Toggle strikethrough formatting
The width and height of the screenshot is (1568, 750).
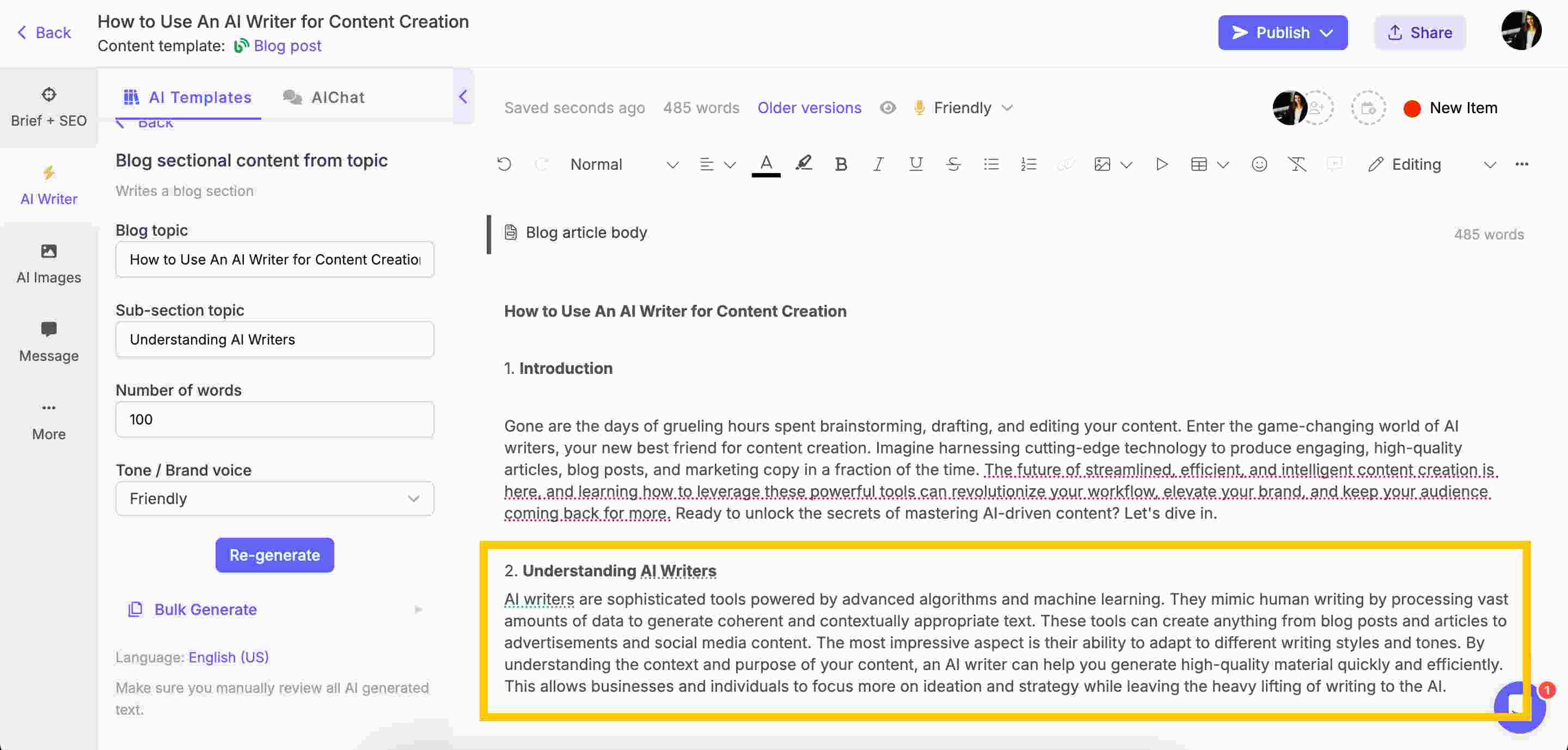[953, 164]
